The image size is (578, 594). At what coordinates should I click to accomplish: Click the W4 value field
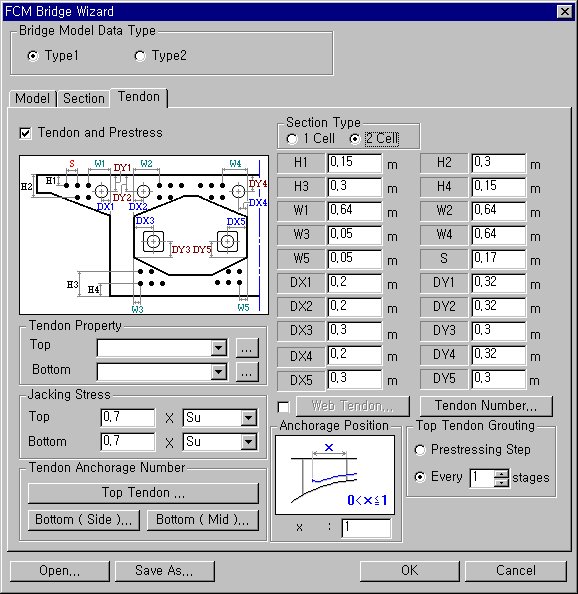(x=498, y=235)
